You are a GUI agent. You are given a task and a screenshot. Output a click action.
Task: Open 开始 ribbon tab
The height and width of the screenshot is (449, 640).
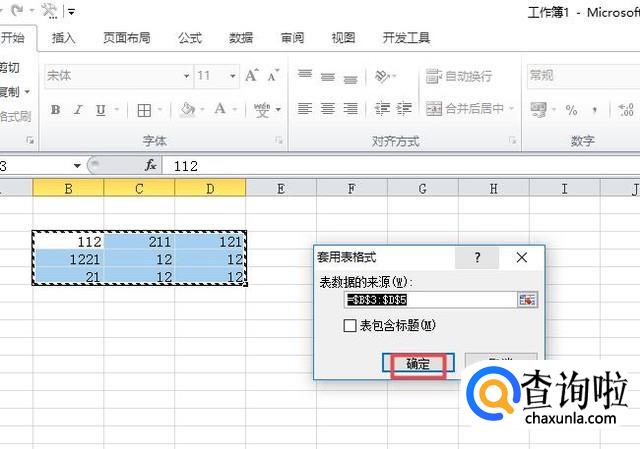click(13, 38)
